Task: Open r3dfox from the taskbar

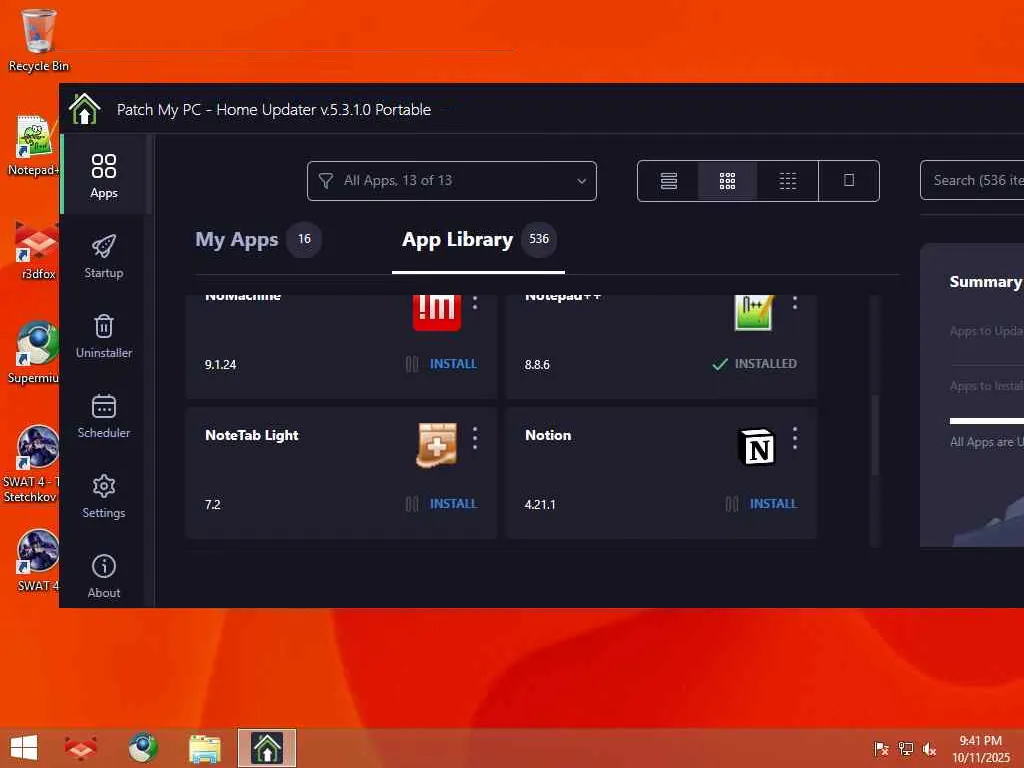Action: pos(81,748)
